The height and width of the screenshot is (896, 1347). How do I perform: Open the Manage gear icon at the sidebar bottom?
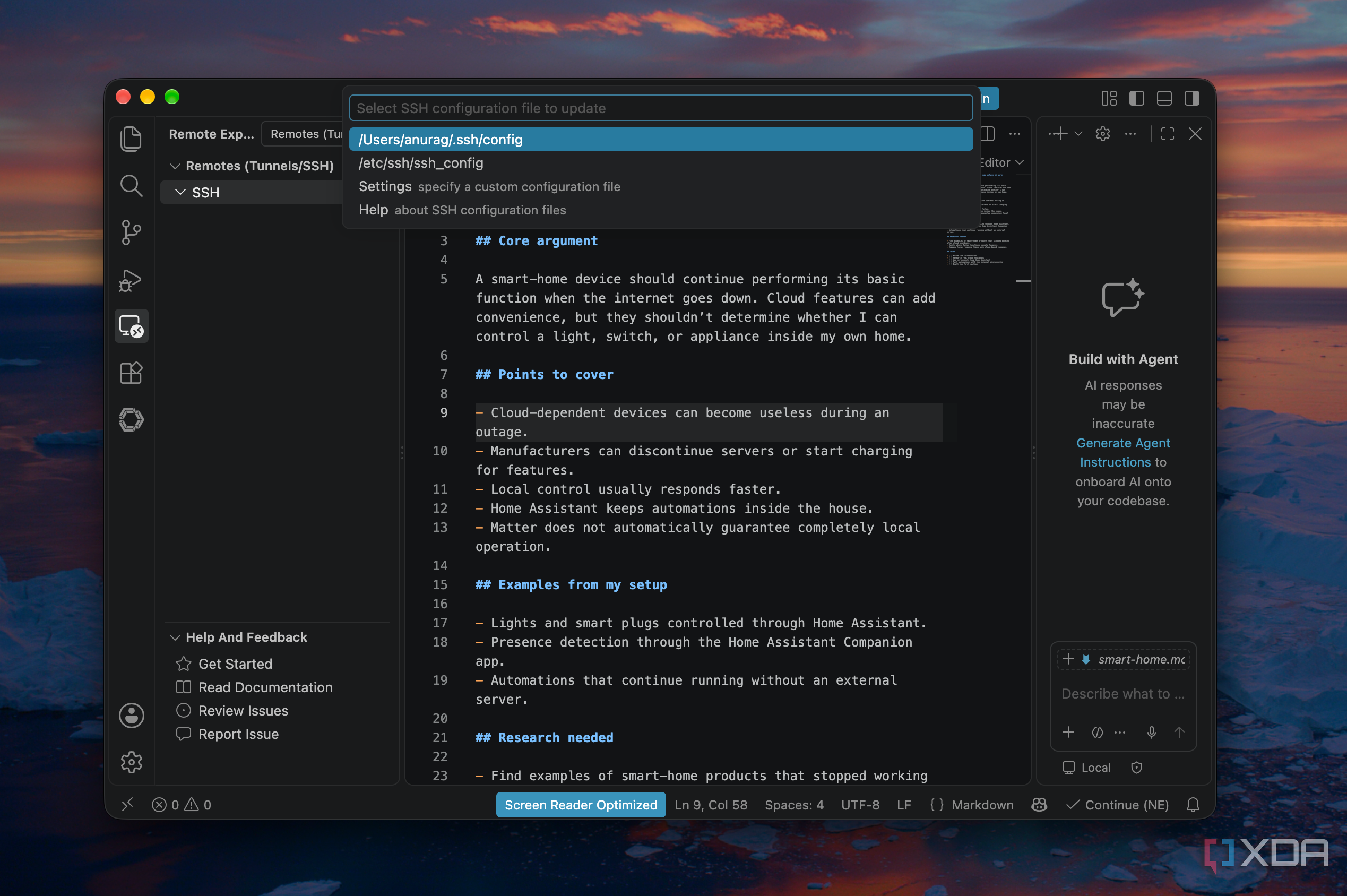(x=132, y=762)
